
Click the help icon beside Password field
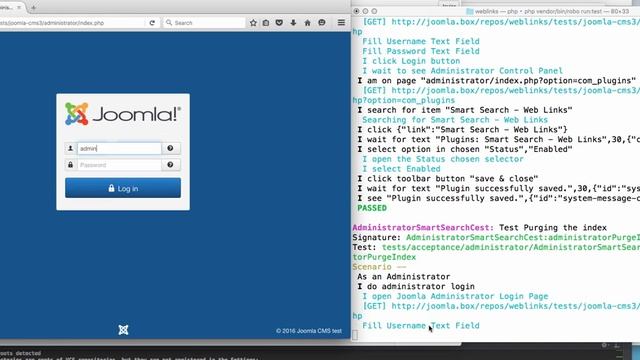[171, 165]
